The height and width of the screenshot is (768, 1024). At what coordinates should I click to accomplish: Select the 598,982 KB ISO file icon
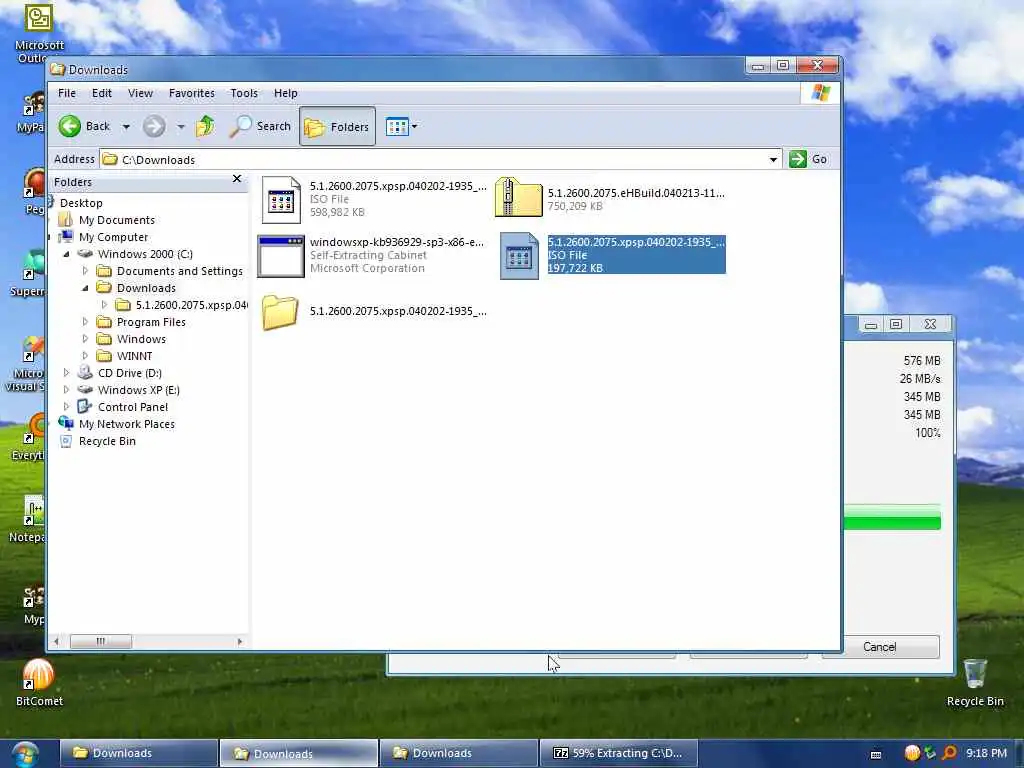click(281, 200)
